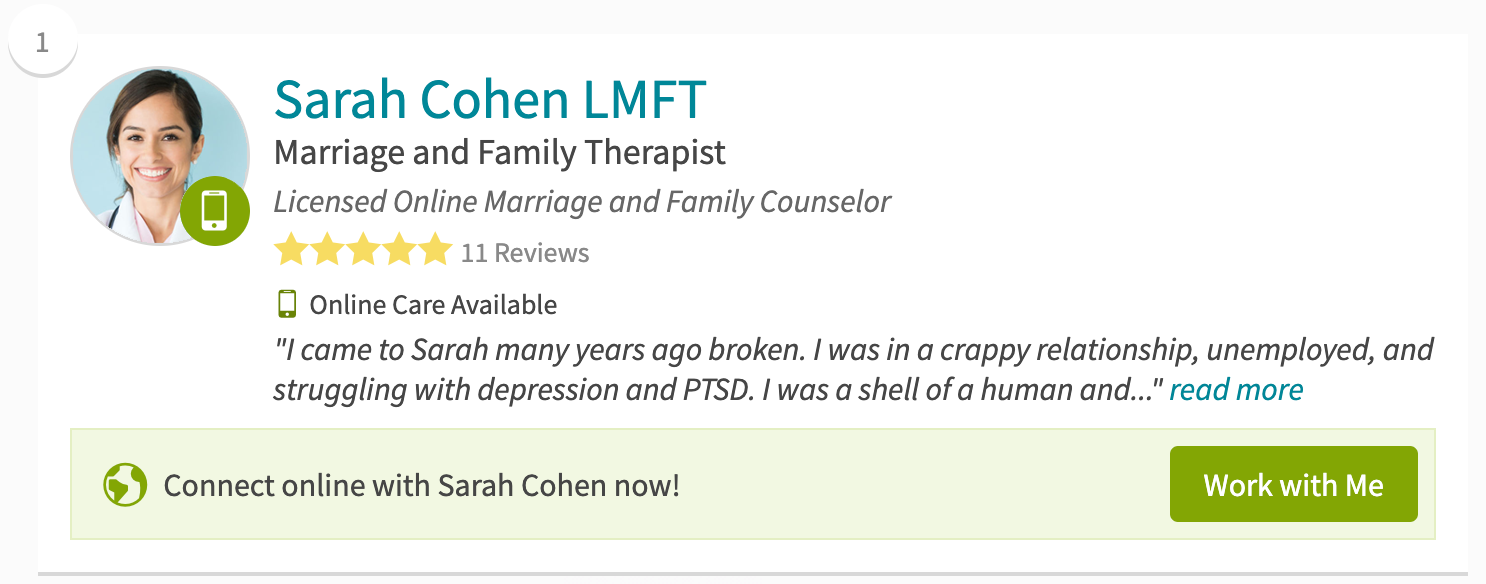Click the Marriage and Family Therapist title
Screen dimensions: 1486x584
500,153
